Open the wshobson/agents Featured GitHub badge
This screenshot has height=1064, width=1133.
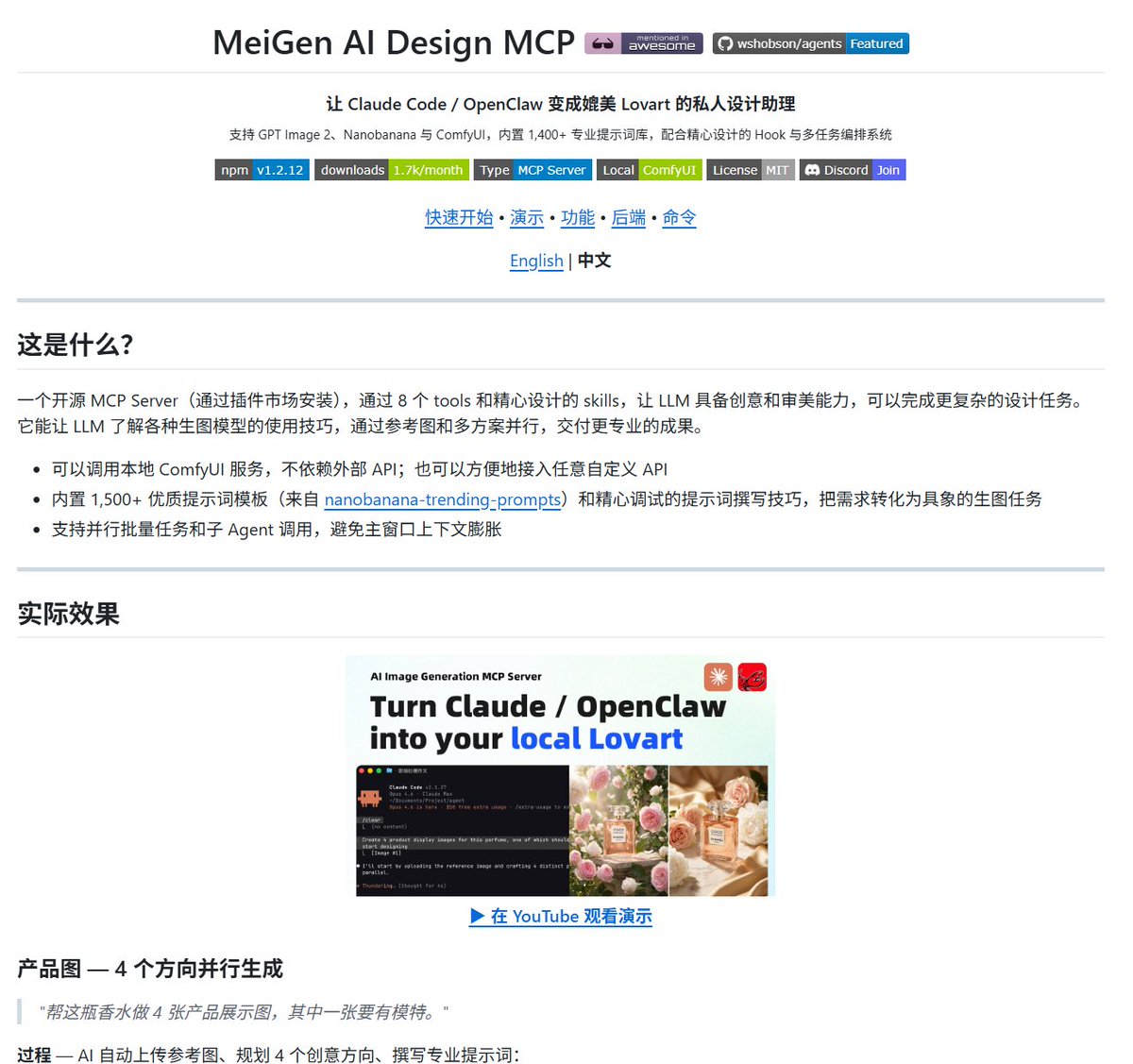point(811,43)
